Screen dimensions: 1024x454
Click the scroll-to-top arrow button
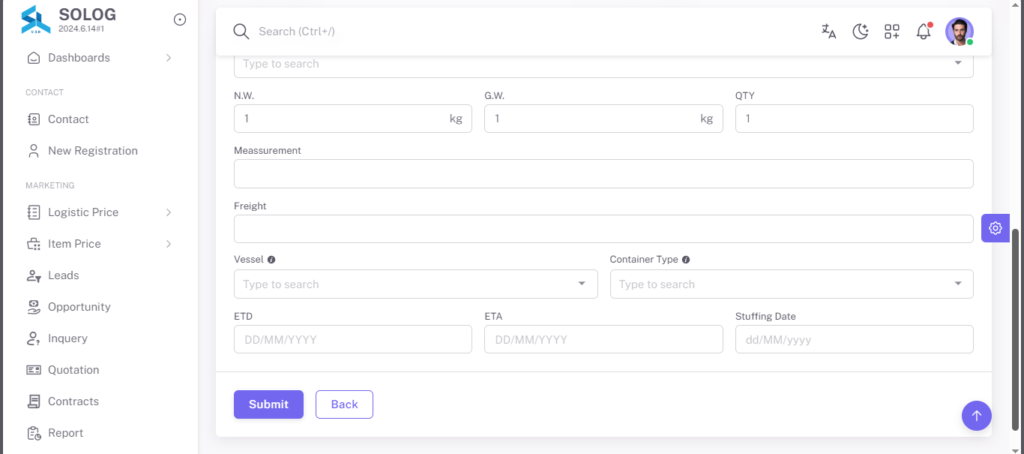click(x=976, y=415)
